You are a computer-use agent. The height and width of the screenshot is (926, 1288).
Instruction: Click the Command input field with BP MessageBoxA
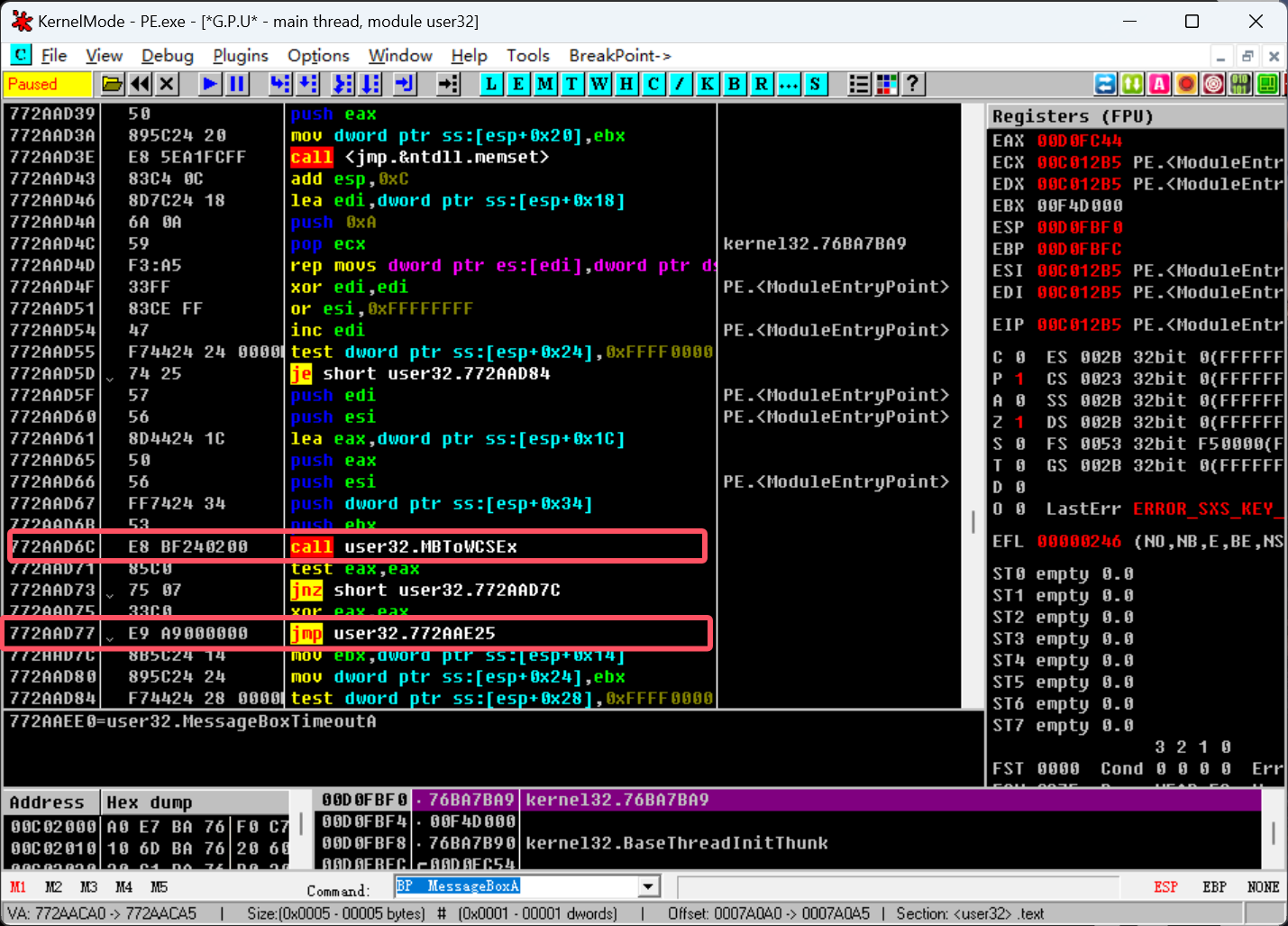tap(516, 887)
